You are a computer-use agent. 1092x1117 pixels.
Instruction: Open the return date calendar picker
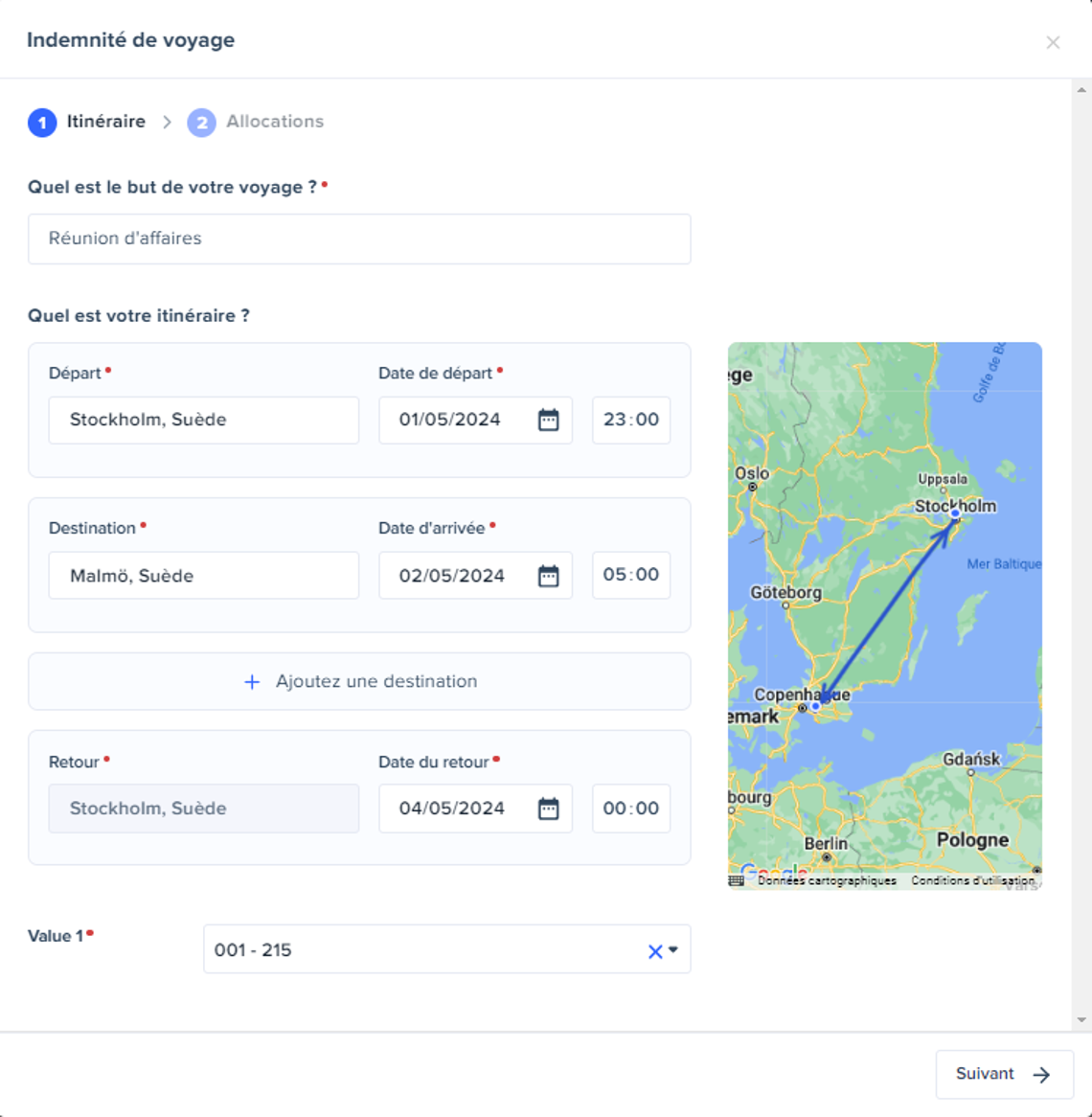coord(548,809)
